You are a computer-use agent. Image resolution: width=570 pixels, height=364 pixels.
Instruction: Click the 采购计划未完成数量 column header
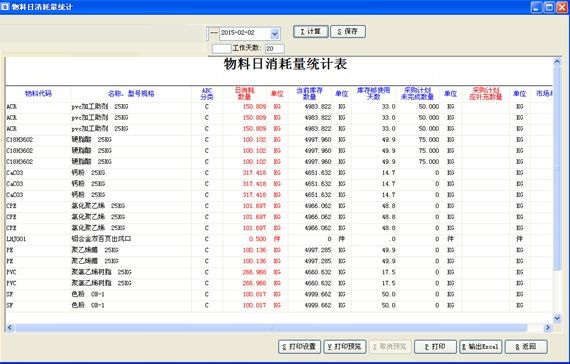pos(417,93)
